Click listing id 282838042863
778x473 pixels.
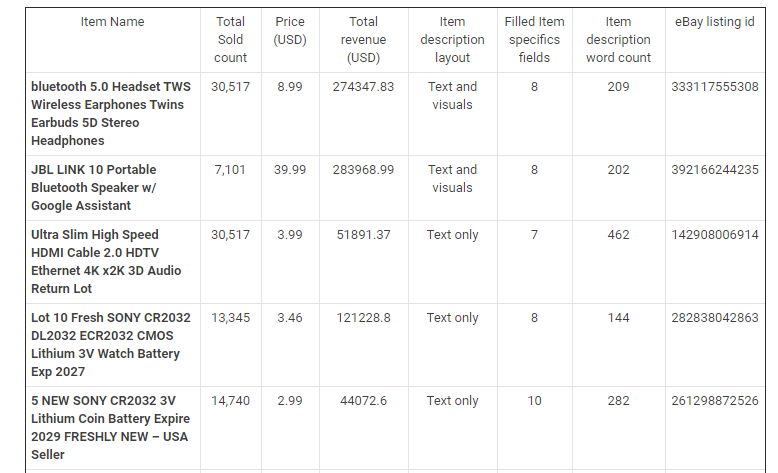pos(714,318)
